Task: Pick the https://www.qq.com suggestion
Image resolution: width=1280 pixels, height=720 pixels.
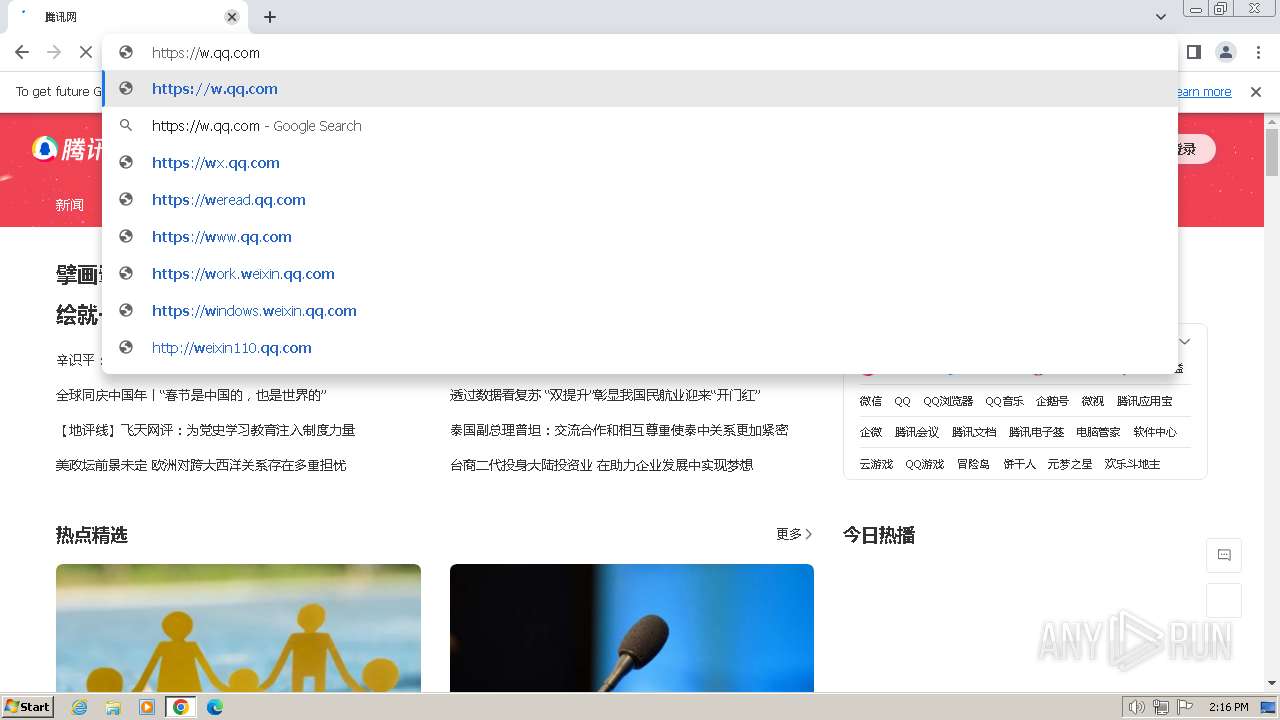Action: [640, 237]
